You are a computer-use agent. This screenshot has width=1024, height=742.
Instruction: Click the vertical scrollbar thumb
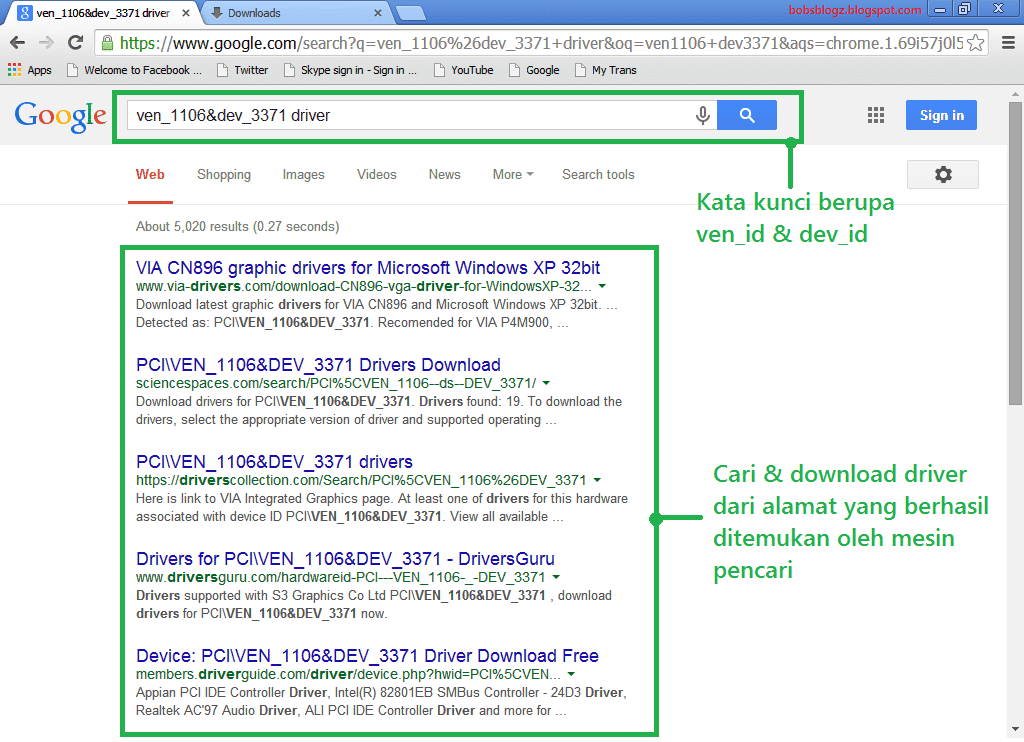coord(1015,252)
